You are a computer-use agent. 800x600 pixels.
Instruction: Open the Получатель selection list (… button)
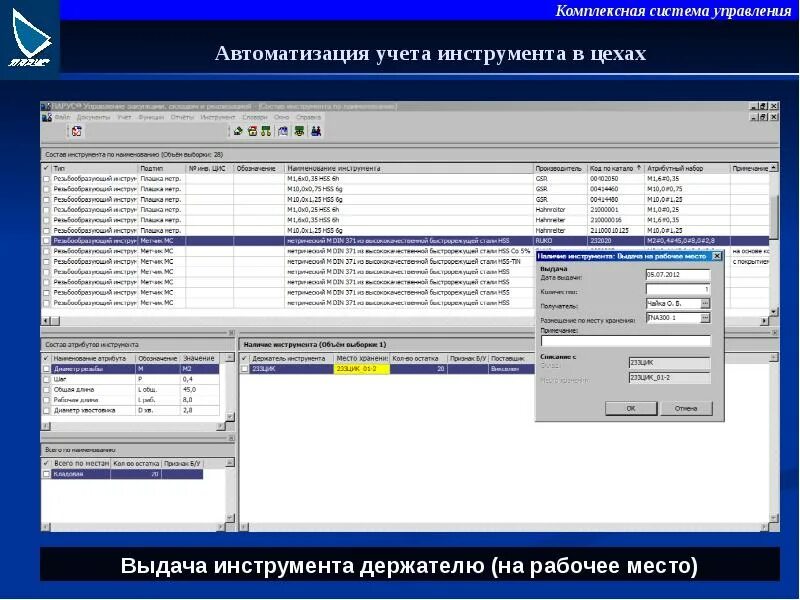coord(705,304)
